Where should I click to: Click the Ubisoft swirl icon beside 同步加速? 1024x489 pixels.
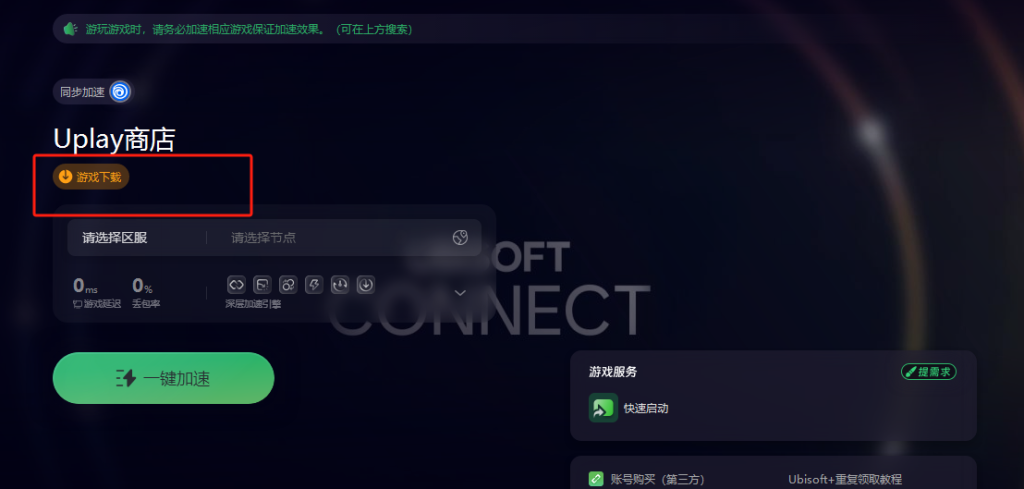(120, 92)
